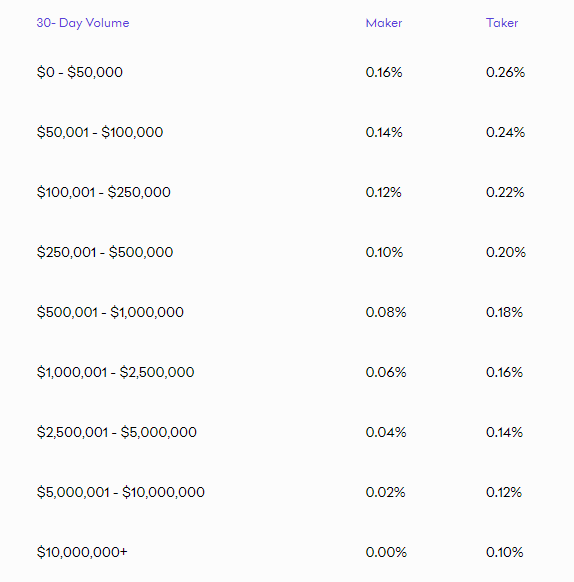Image resolution: width=574 pixels, height=582 pixels.
Task: Select the $250,001 - $500,000 volume row
Action: pos(105,252)
